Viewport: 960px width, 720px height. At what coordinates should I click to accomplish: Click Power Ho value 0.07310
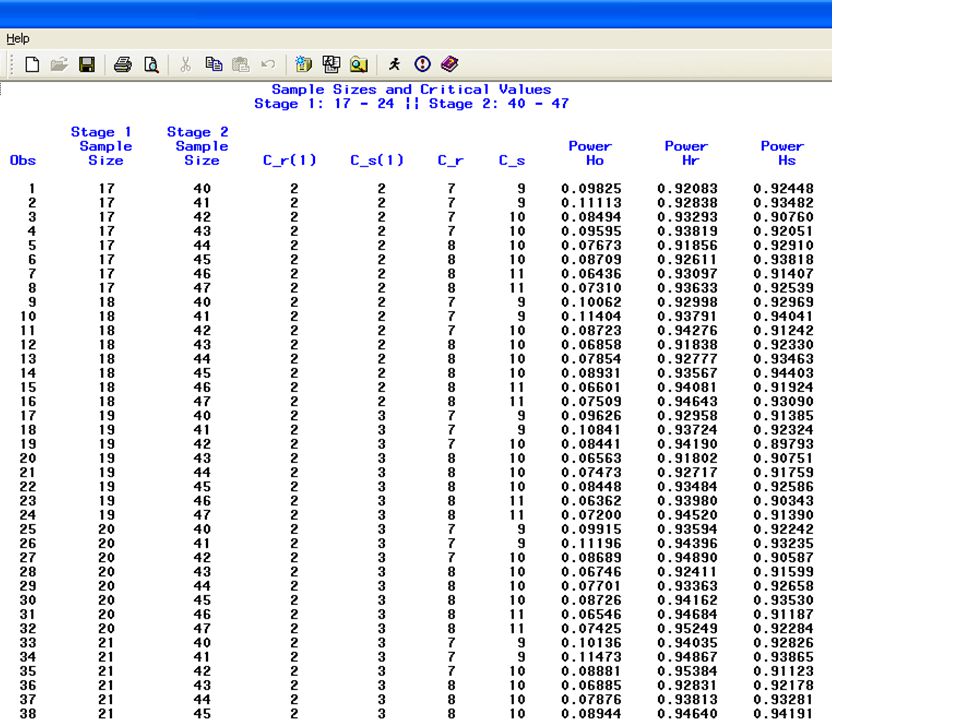(x=591, y=288)
